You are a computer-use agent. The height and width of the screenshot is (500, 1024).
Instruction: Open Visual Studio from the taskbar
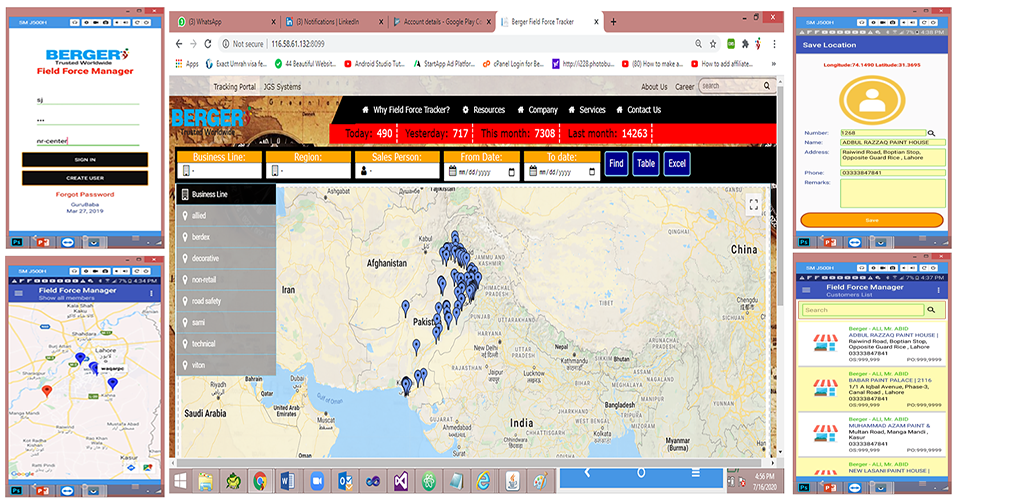click(400, 482)
